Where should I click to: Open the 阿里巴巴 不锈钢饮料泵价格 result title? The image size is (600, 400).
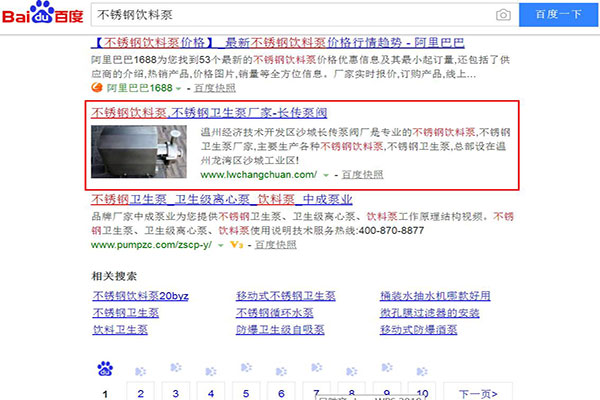278,42
